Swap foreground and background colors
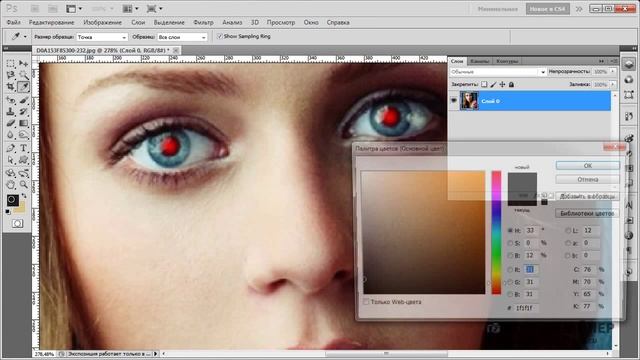Viewport: 640px width, 360px height. (23, 196)
